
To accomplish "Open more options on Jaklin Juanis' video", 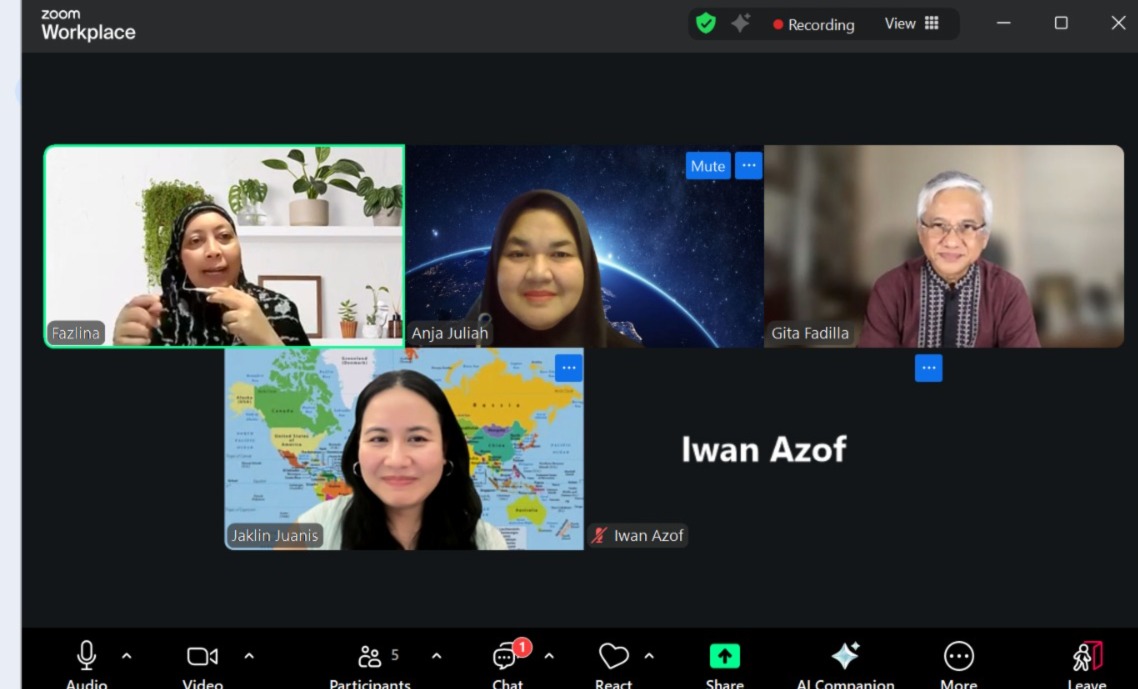I will [x=568, y=368].
